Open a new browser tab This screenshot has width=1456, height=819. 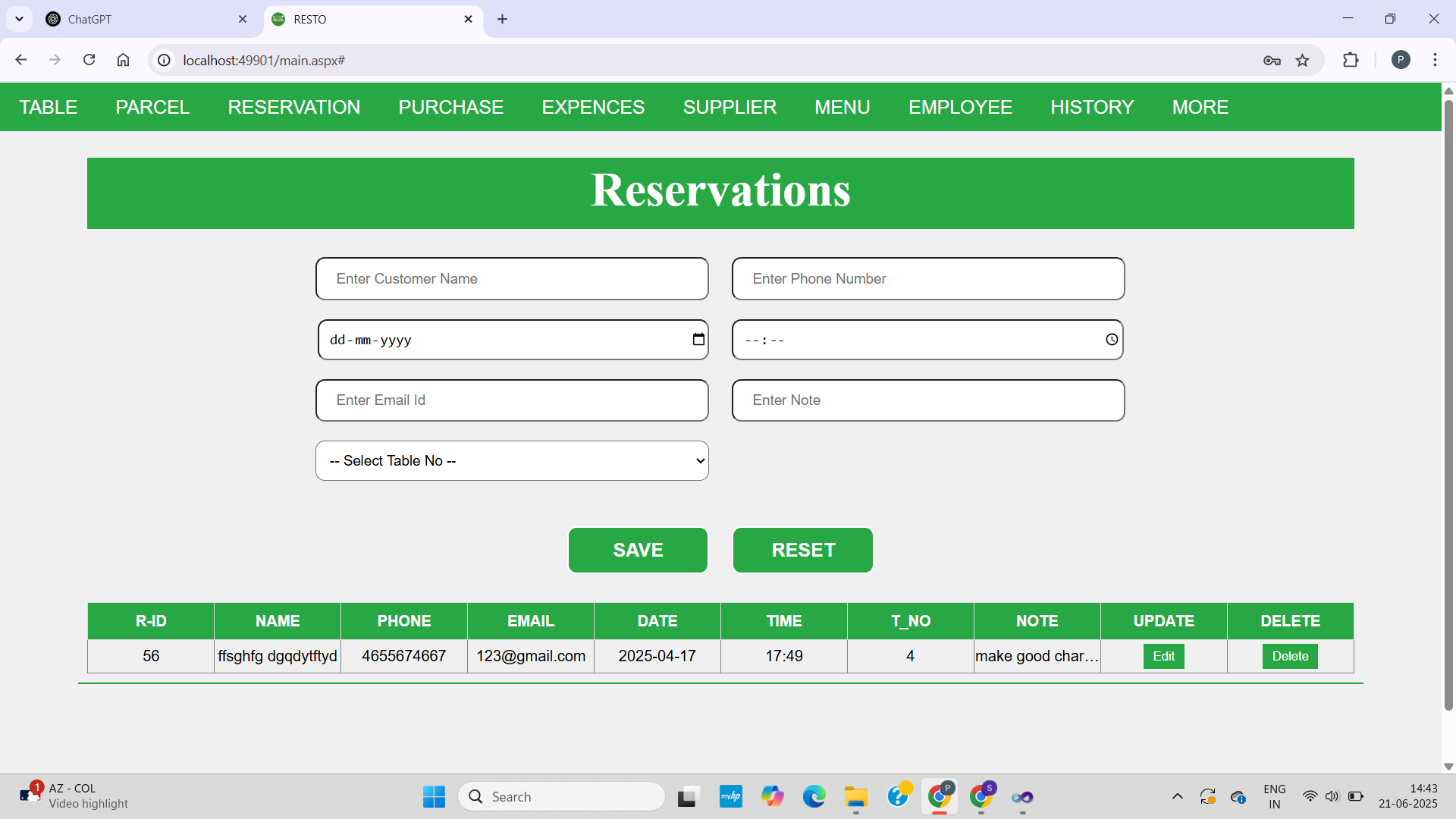click(502, 19)
